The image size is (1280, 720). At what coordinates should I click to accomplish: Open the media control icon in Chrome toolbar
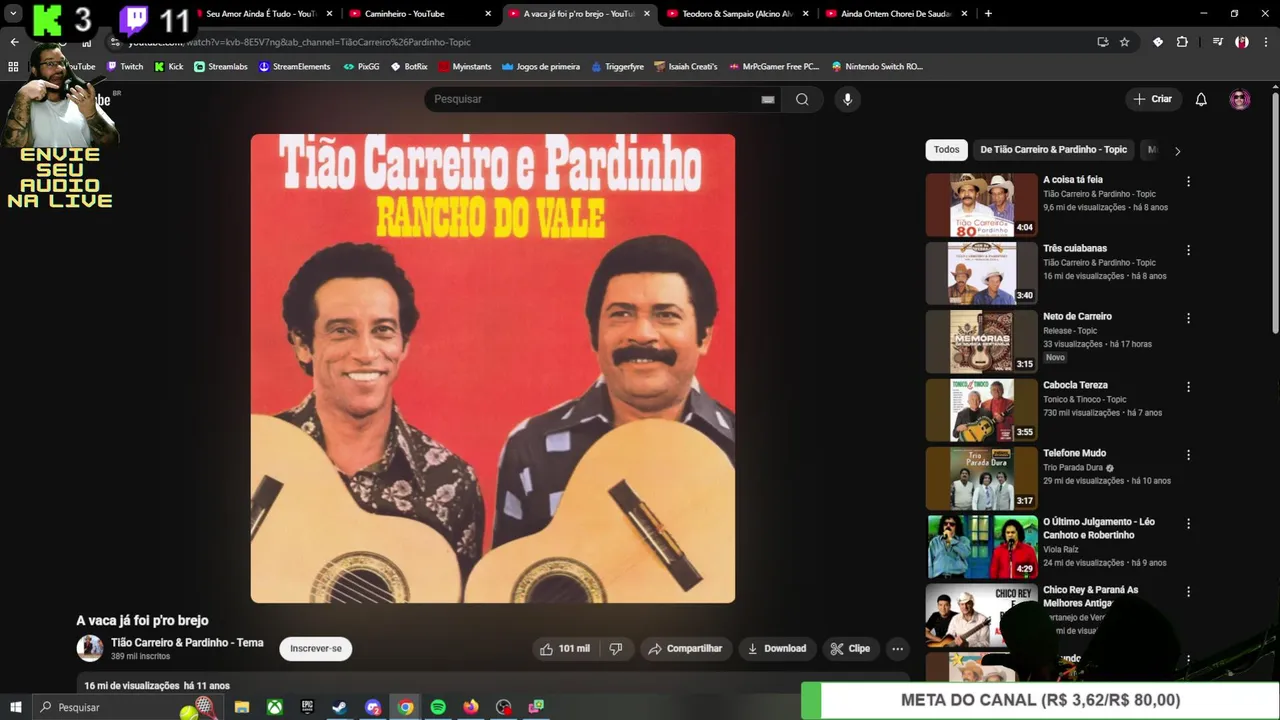(x=1217, y=42)
